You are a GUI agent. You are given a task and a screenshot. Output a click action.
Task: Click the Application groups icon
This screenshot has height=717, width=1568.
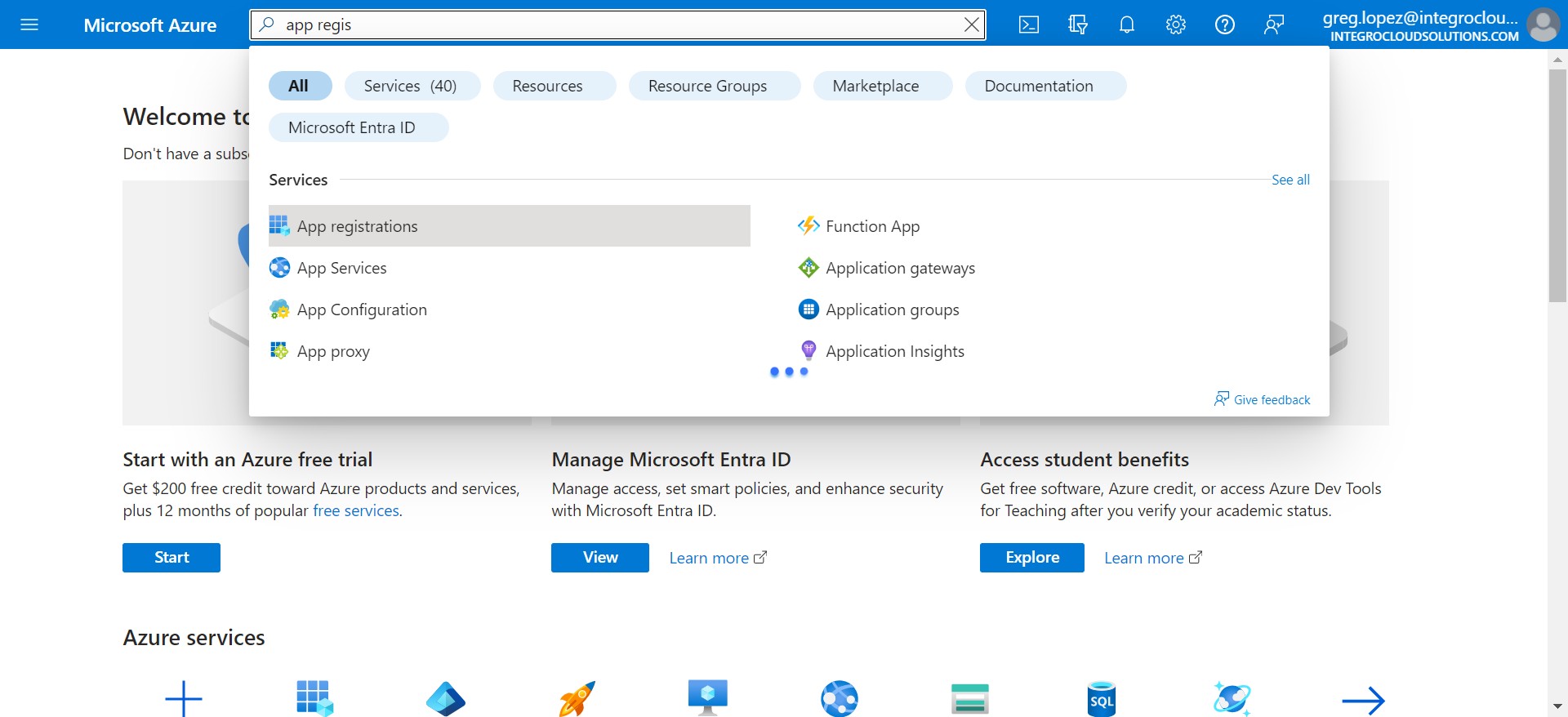tap(808, 309)
